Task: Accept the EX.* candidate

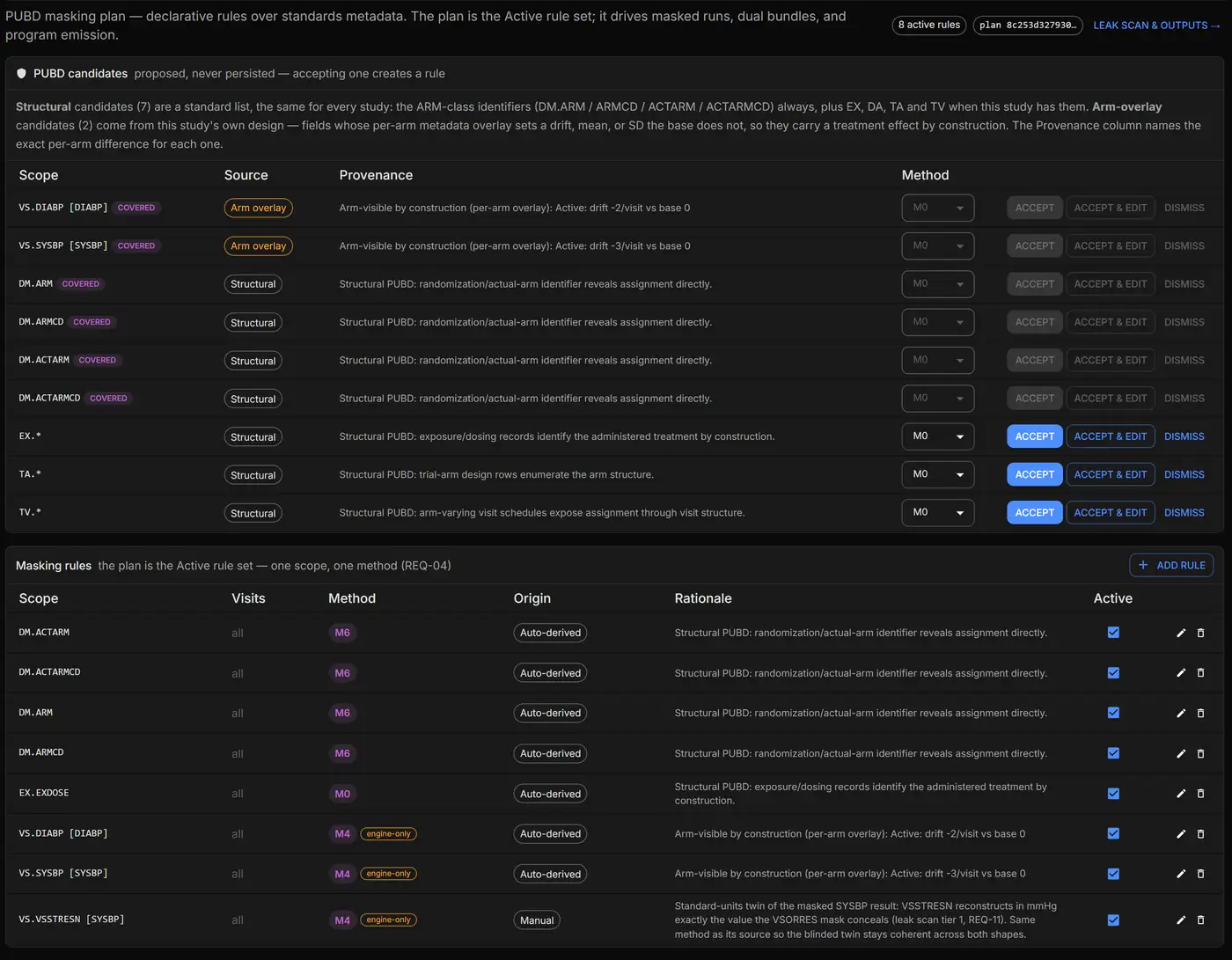Action: point(1035,436)
